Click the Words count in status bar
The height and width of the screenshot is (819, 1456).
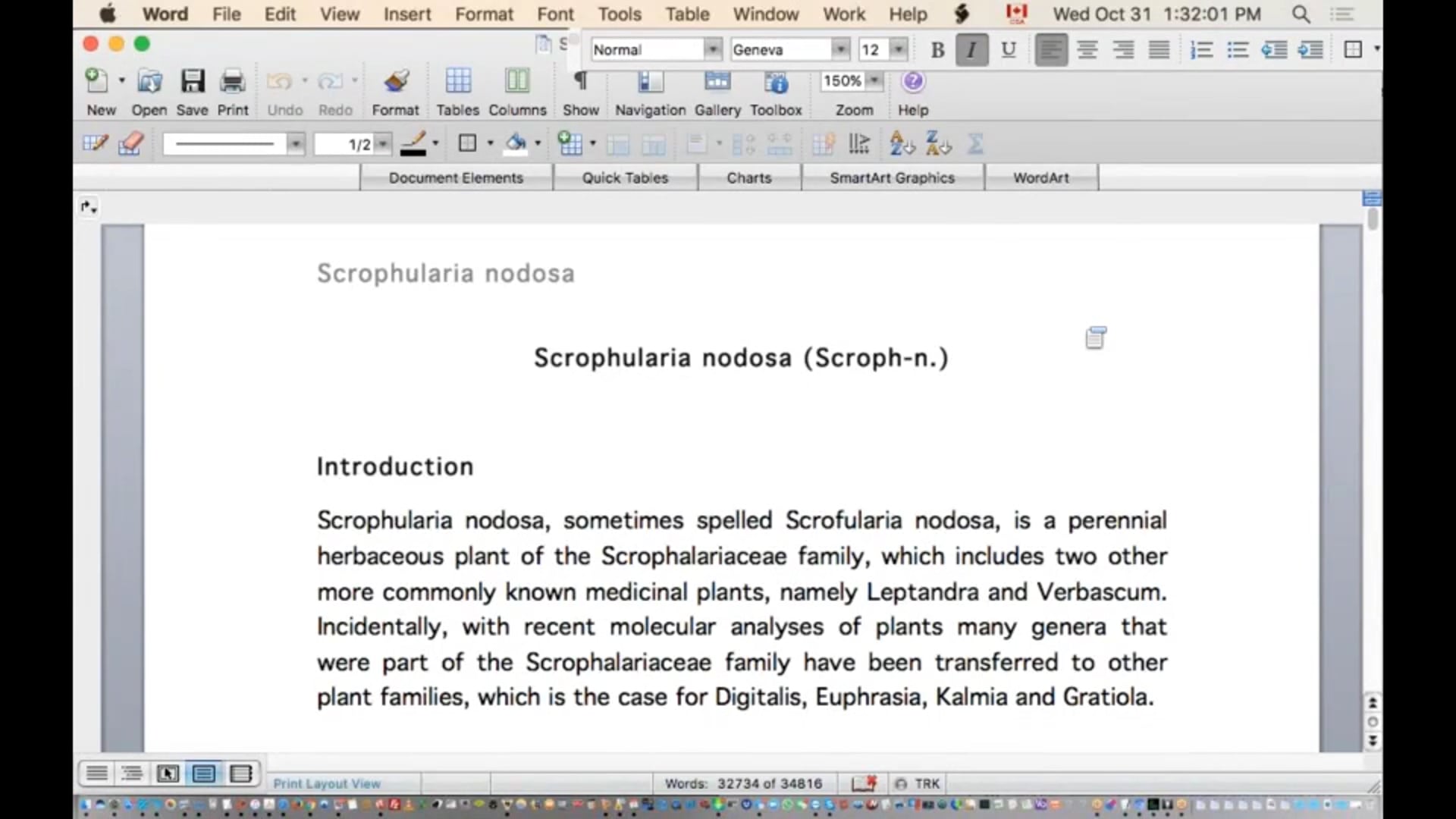tap(742, 783)
